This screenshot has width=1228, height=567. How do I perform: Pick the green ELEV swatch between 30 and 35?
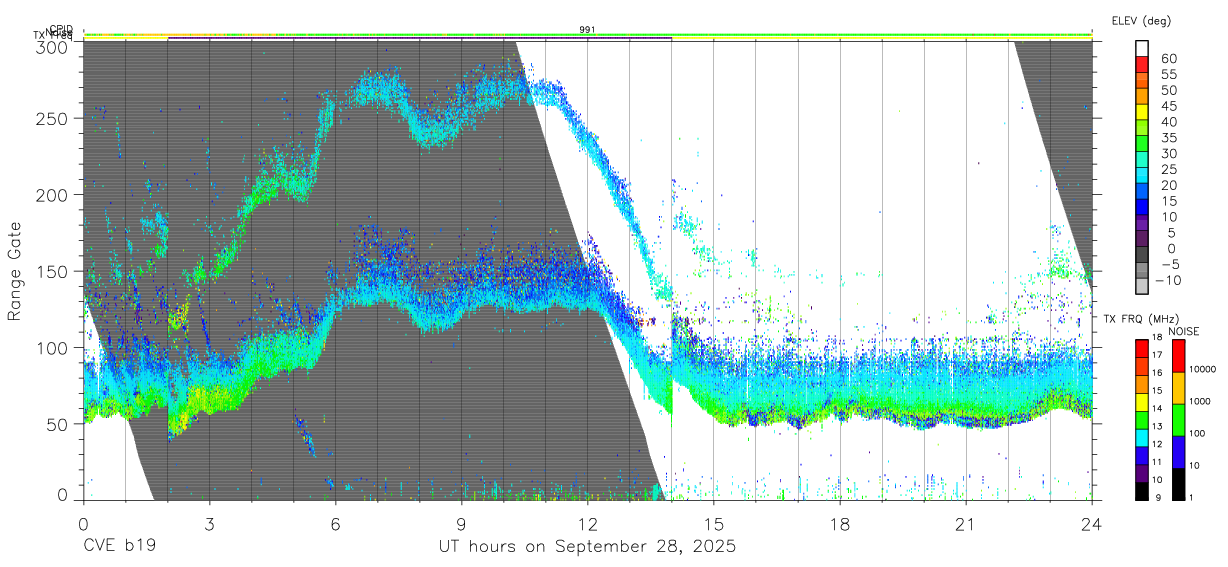pyautogui.click(x=1142, y=144)
